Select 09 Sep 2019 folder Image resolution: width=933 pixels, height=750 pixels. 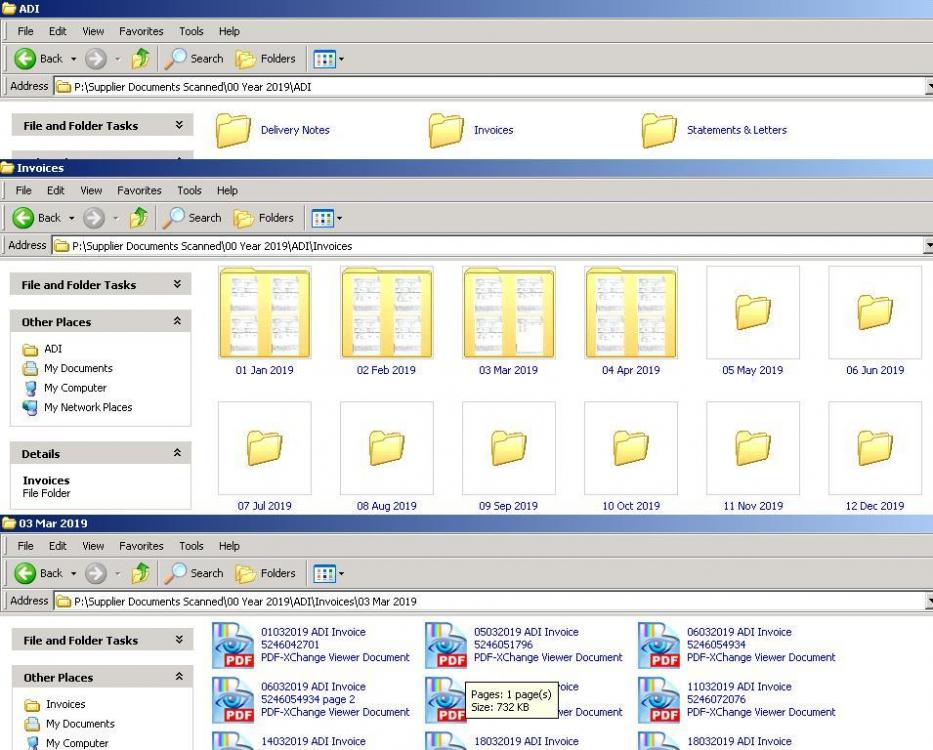click(509, 457)
